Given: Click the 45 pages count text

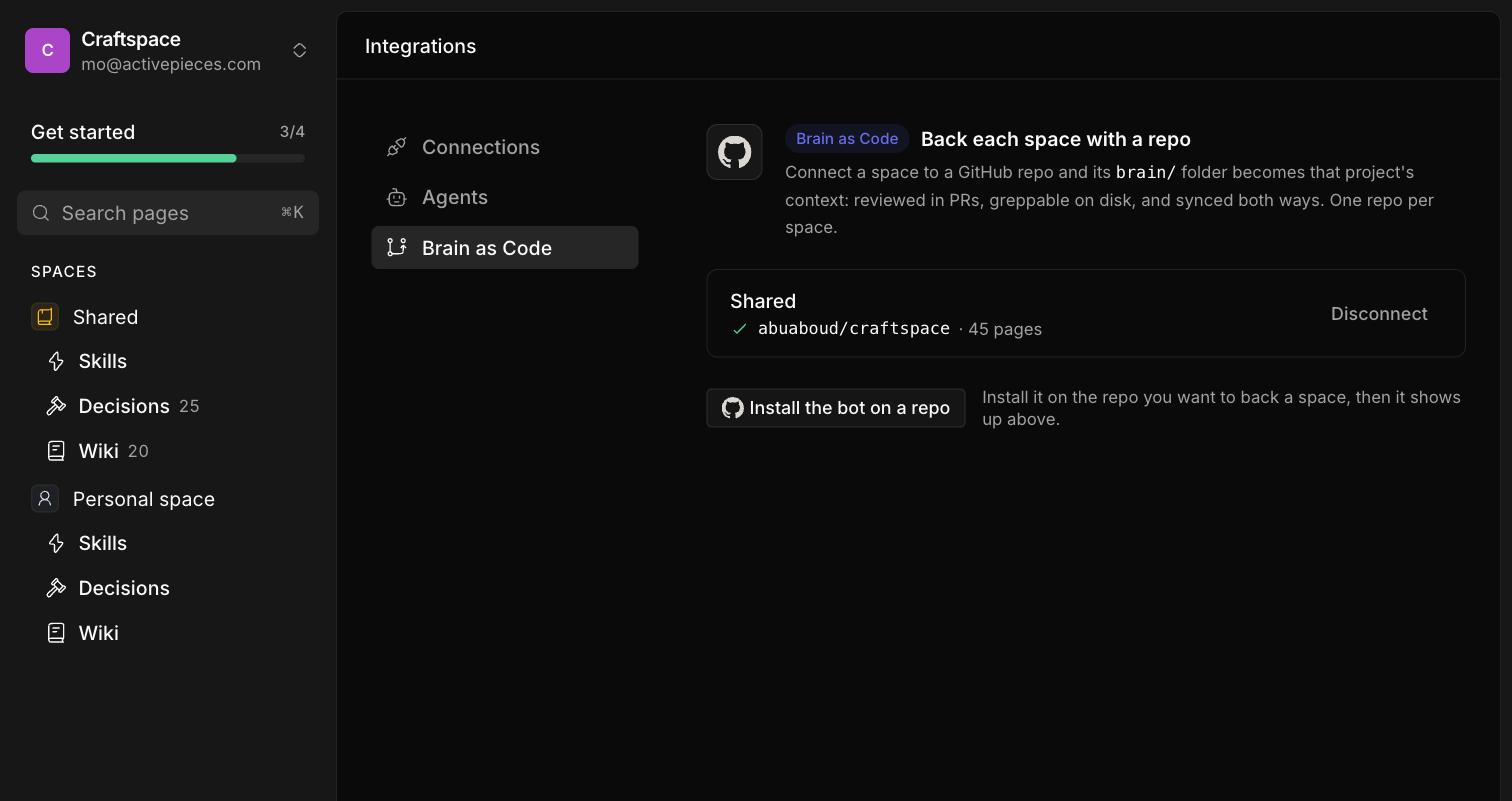Looking at the screenshot, I should tap(1005, 329).
